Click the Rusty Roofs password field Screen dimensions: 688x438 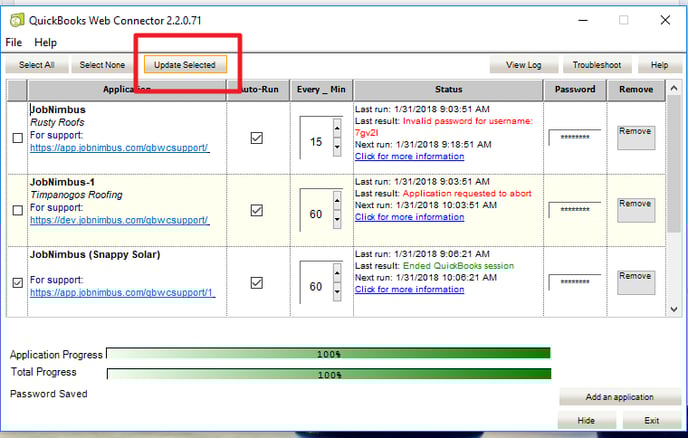click(x=575, y=137)
